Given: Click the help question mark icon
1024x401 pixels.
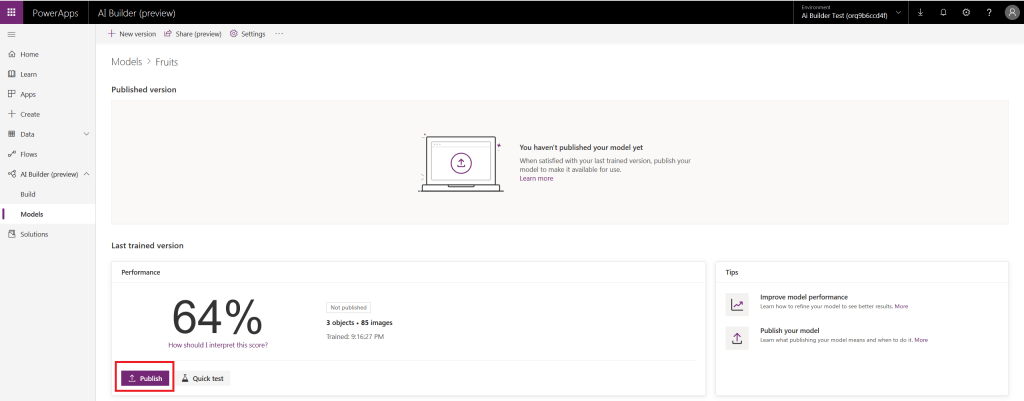Looking at the screenshot, I should pos(989,12).
